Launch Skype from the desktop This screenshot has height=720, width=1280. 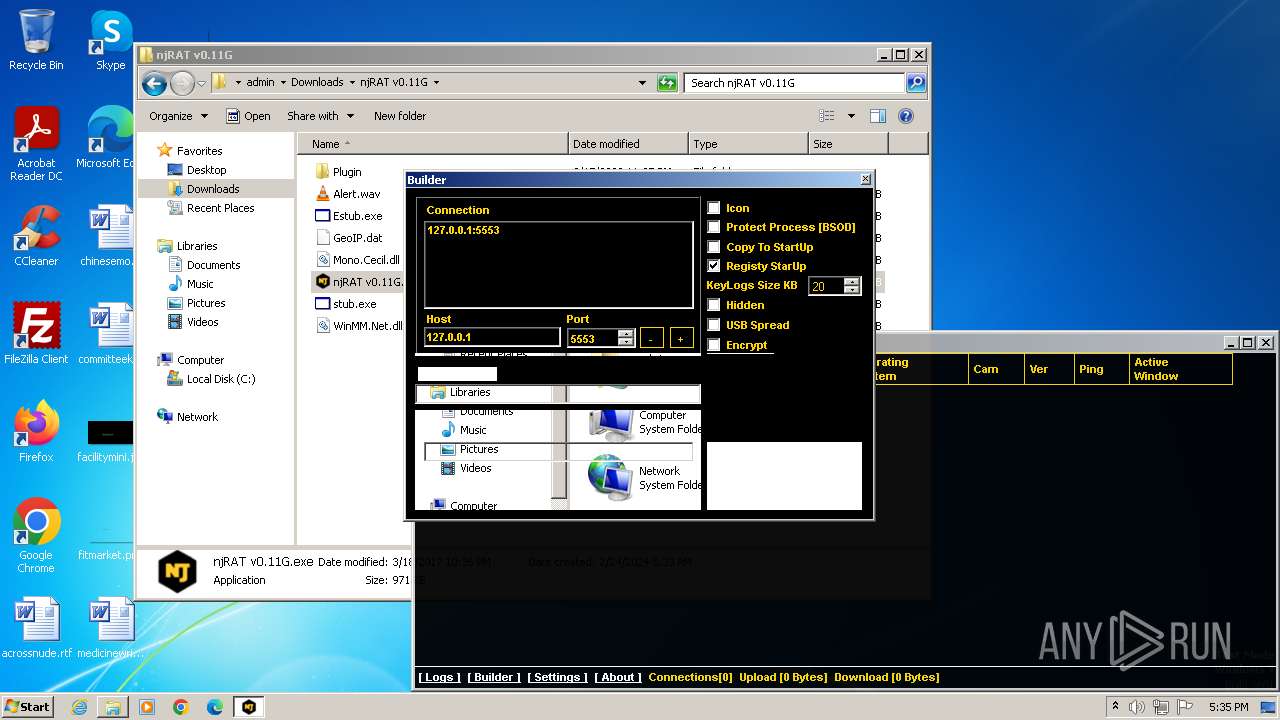click(110, 40)
